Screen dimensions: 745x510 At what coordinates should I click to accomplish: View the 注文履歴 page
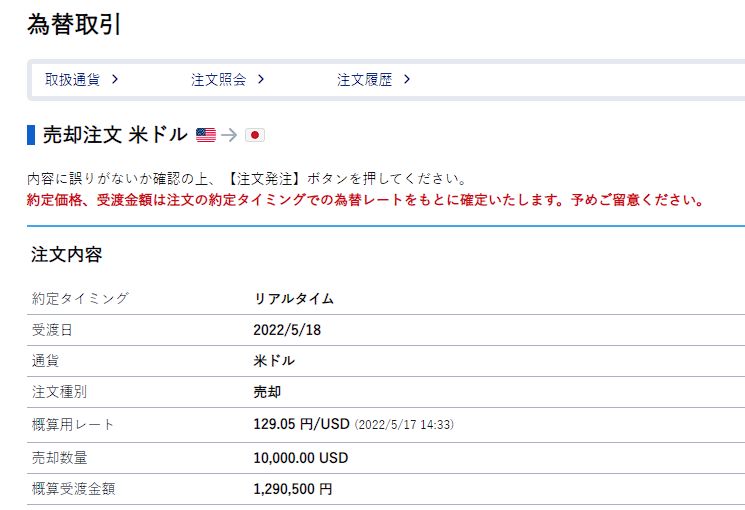click(364, 79)
